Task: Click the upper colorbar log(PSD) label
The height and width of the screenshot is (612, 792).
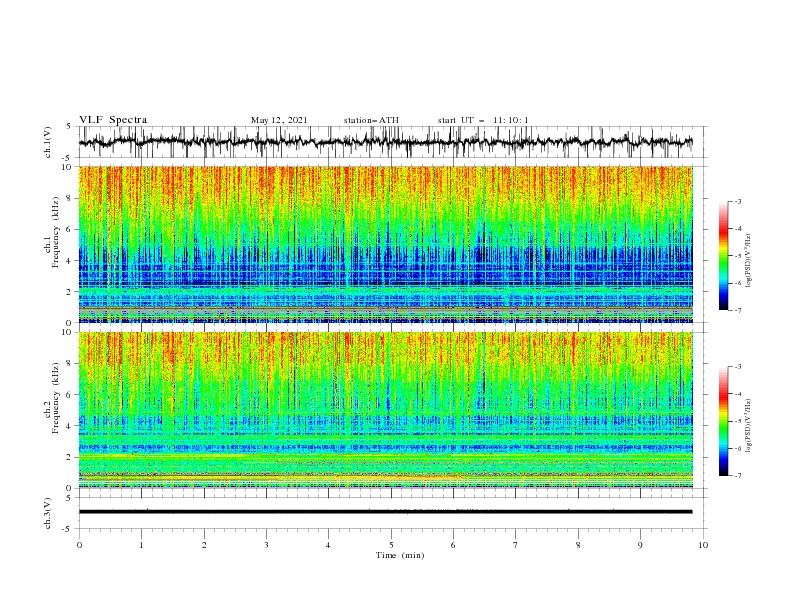Action: (x=749, y=261)
